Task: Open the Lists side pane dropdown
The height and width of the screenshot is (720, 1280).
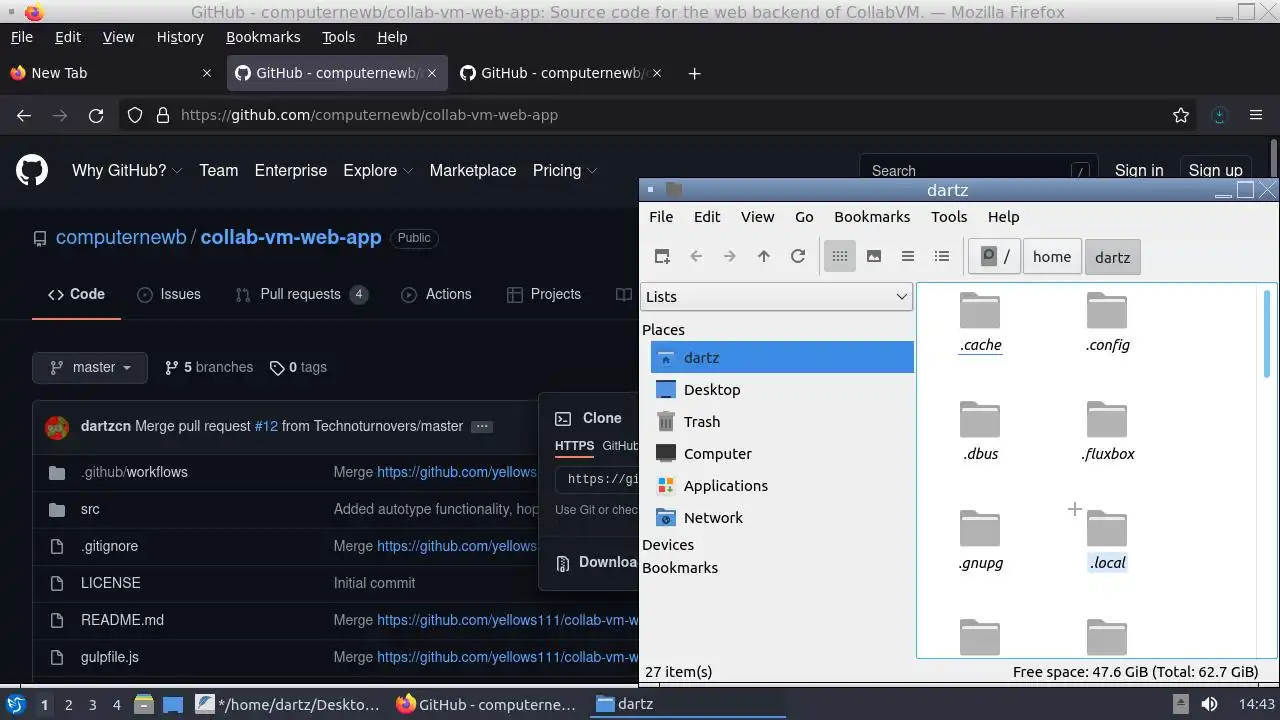Action: click(x=776, y=296)
